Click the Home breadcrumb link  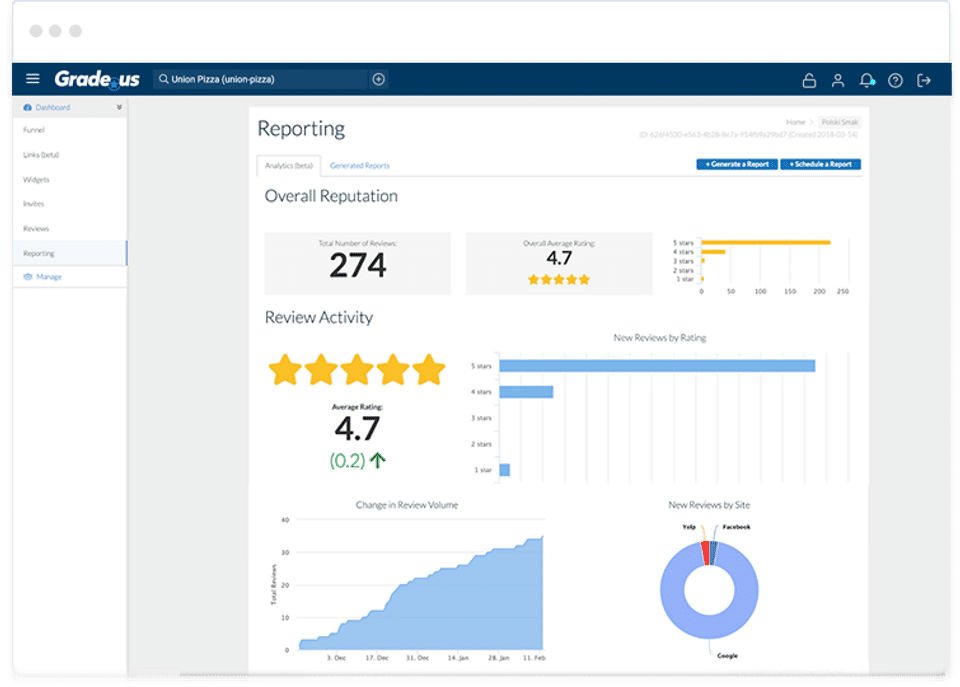[x=795, y=122]
